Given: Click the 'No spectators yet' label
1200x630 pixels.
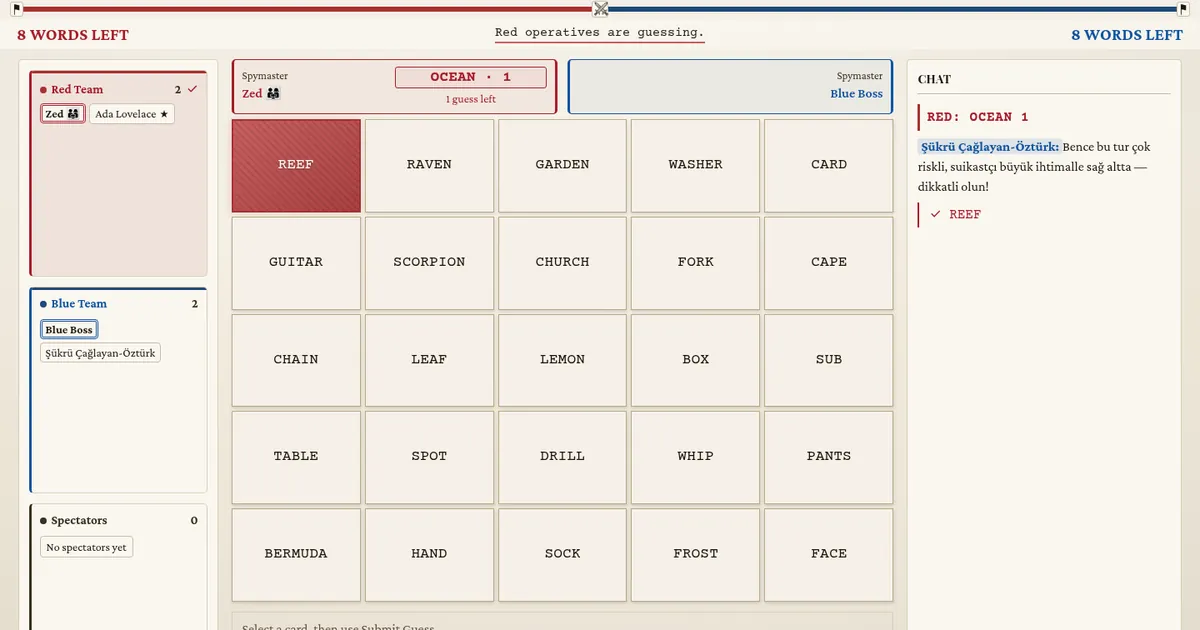Looking at the screenshot, I should [x=87, y=547].
